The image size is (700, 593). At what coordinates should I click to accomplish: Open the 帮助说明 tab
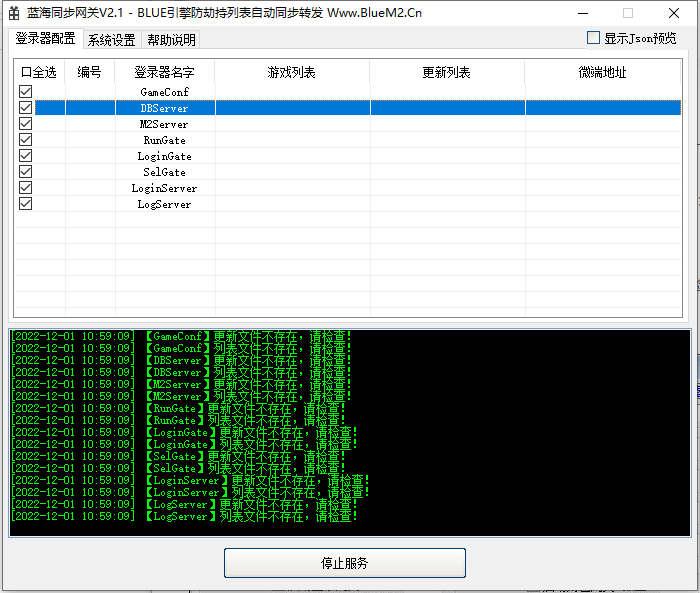(171, 40)
